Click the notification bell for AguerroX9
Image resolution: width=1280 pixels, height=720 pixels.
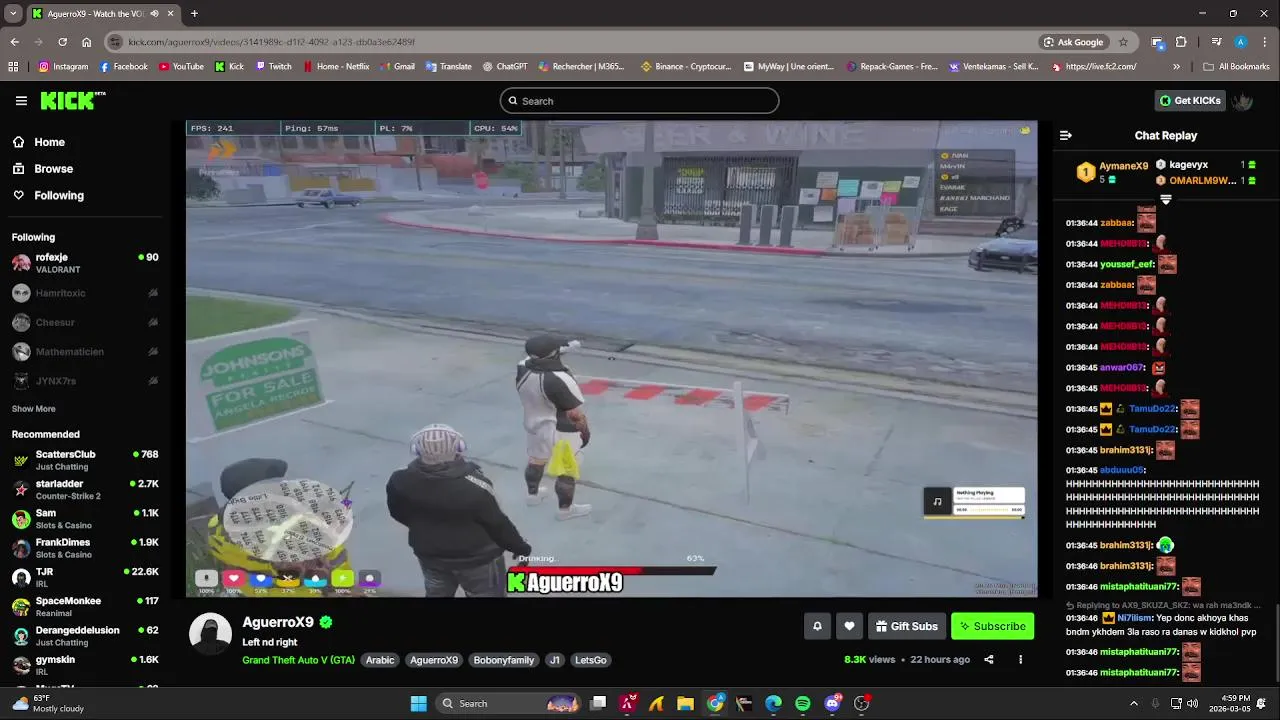pos(817,626)
